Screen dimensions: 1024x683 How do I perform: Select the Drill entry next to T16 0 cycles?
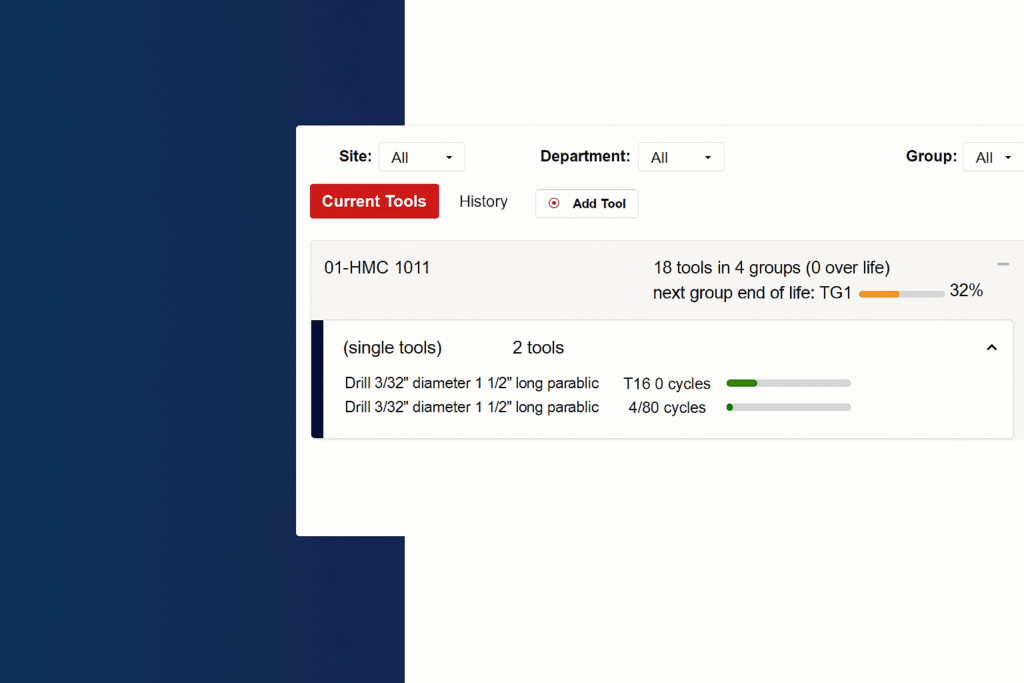[x=471, y=383]
